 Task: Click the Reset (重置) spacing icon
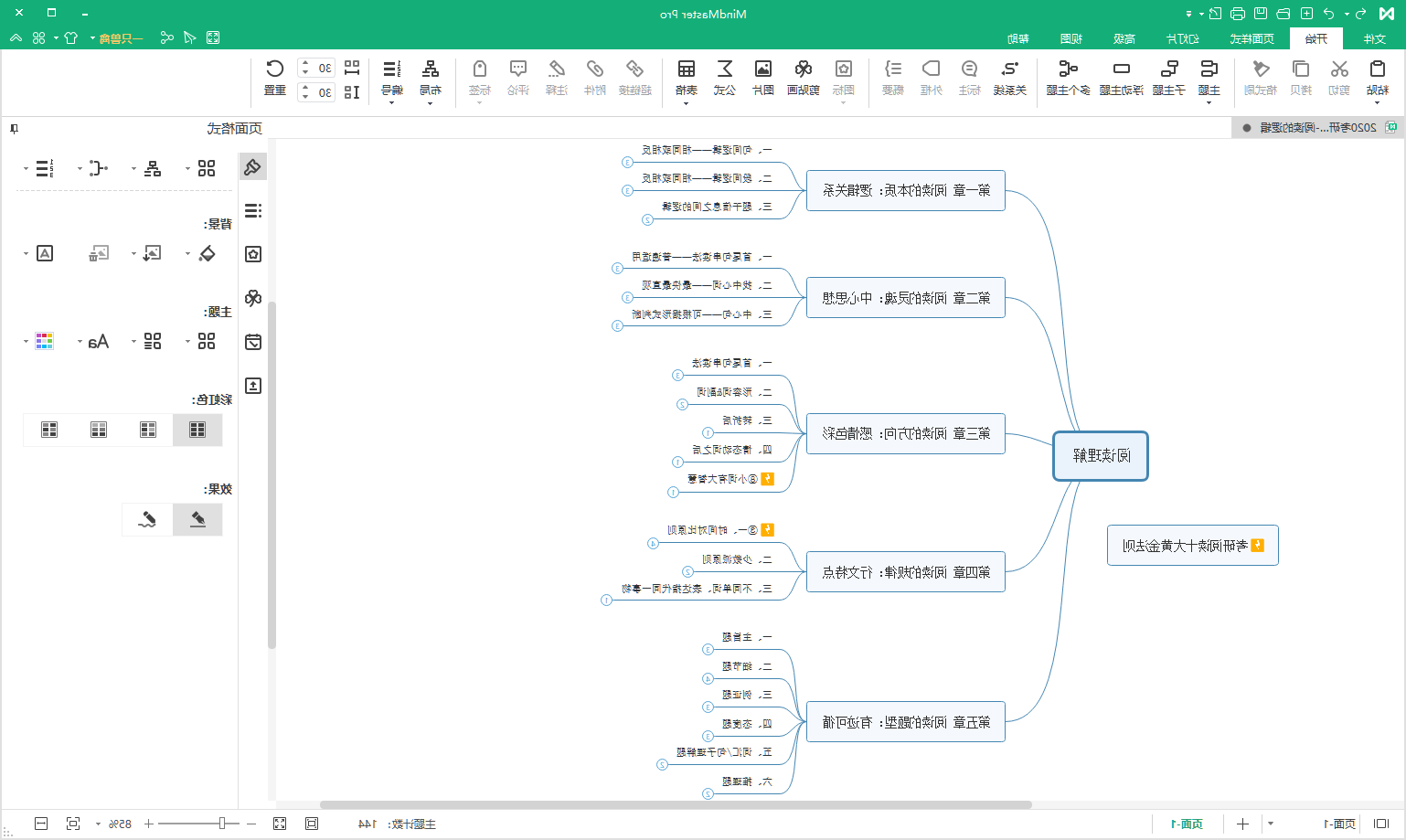click(275, 69)
